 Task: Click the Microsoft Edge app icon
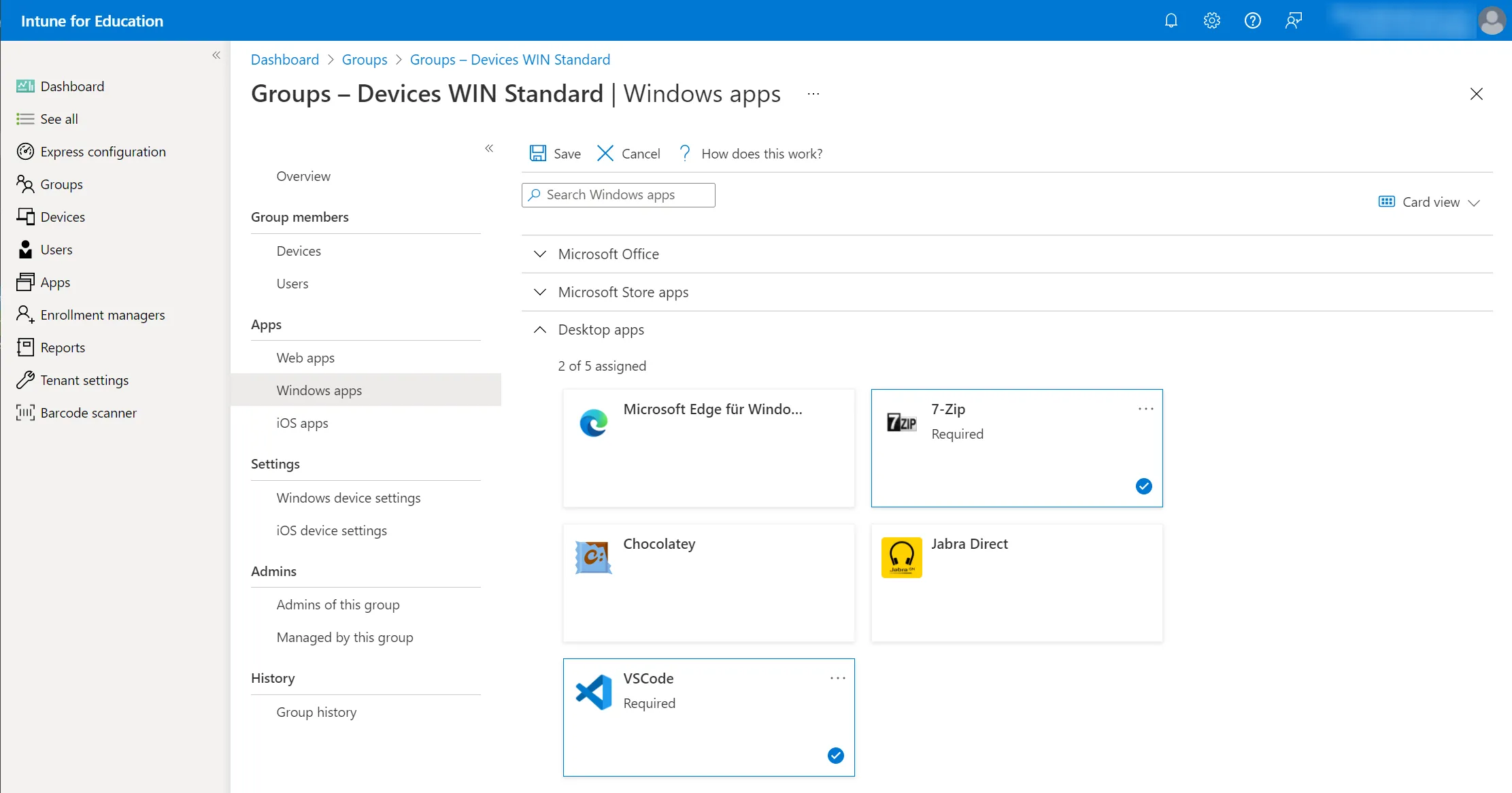tap(593, 423)
